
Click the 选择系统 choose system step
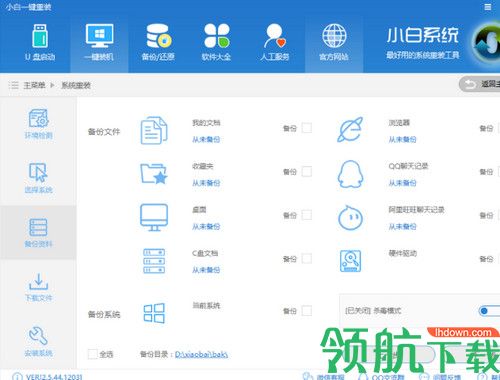click(x=38, y=178)
